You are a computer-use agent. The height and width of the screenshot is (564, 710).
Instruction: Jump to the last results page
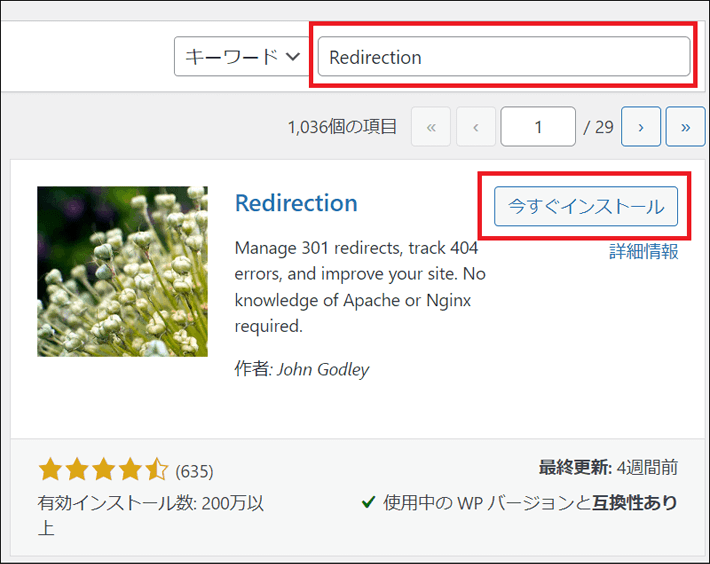(x=685, y=127)
